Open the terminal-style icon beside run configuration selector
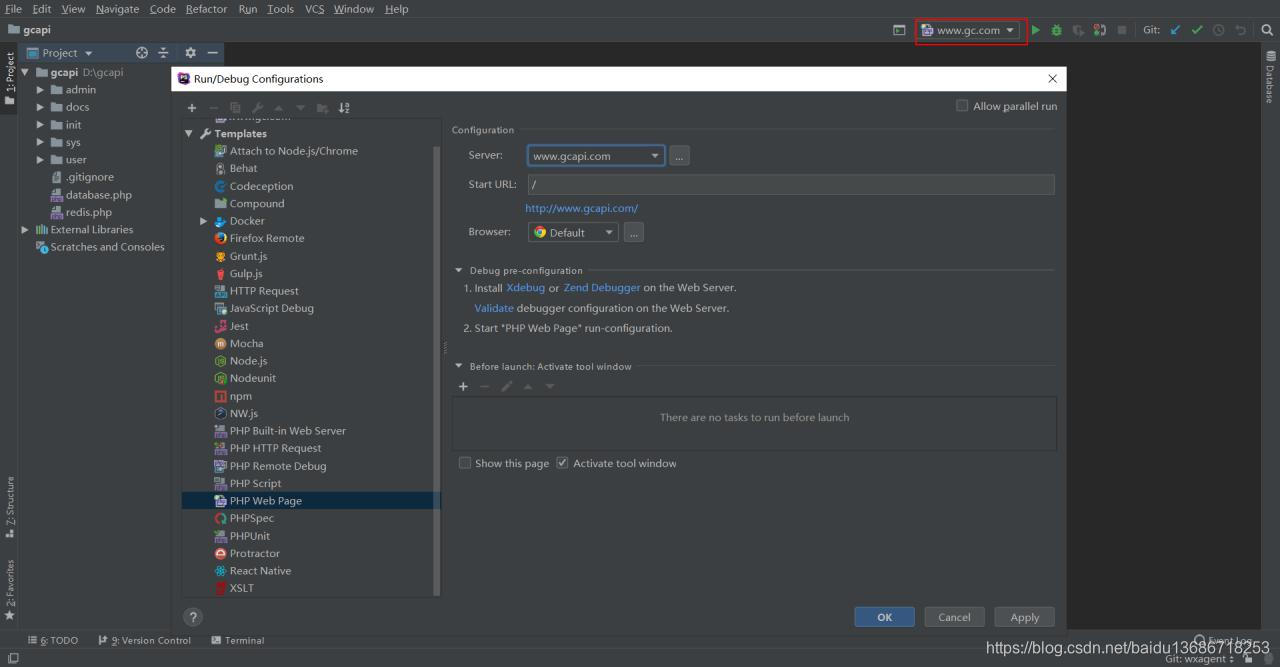The width and height of the screenshot is (1280, 667). tap(899, 30)
